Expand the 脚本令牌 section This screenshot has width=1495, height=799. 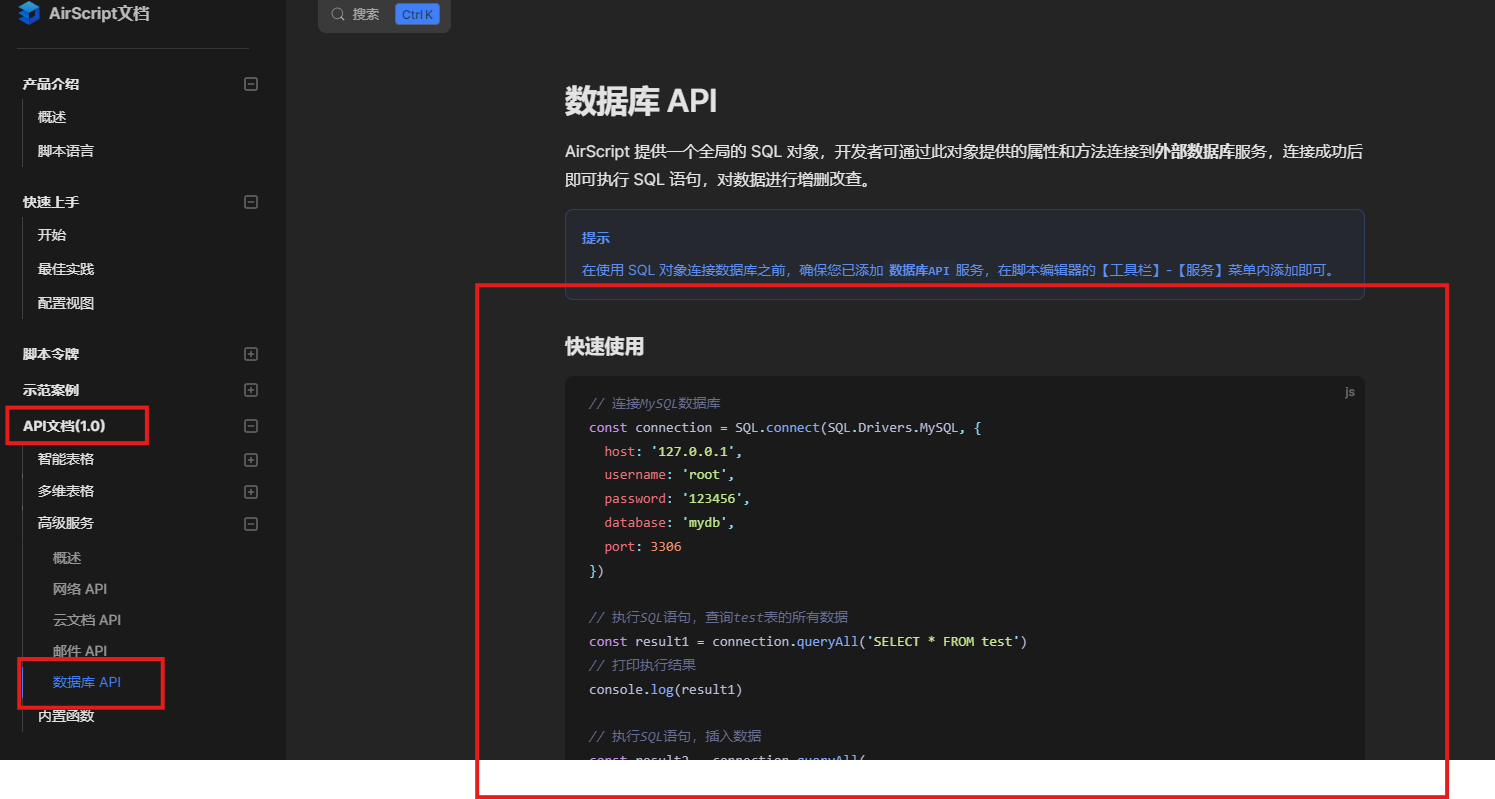251,354
